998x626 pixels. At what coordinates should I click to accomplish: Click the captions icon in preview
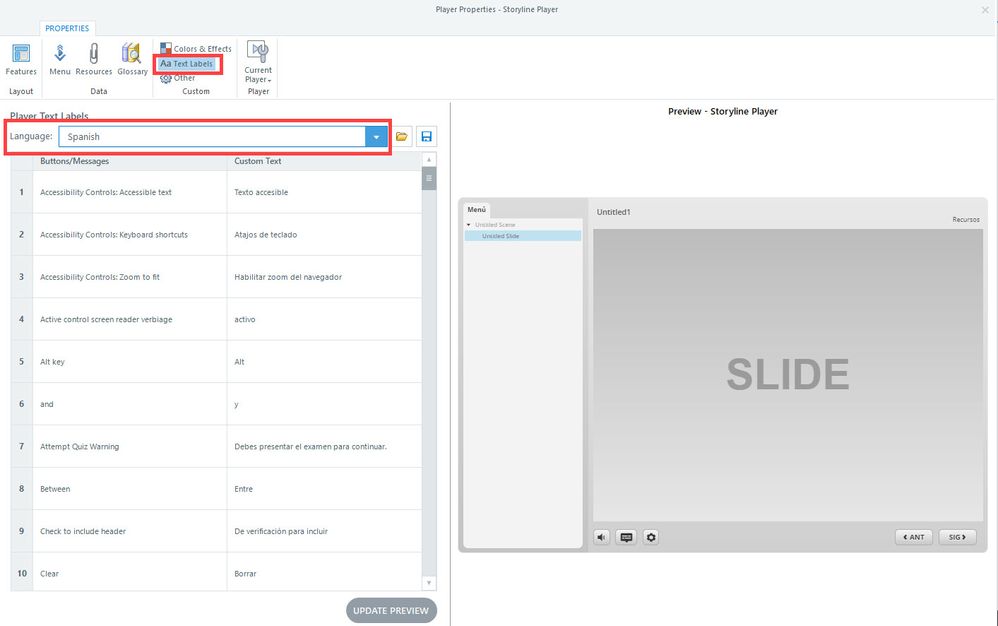(x=626, y=537)
